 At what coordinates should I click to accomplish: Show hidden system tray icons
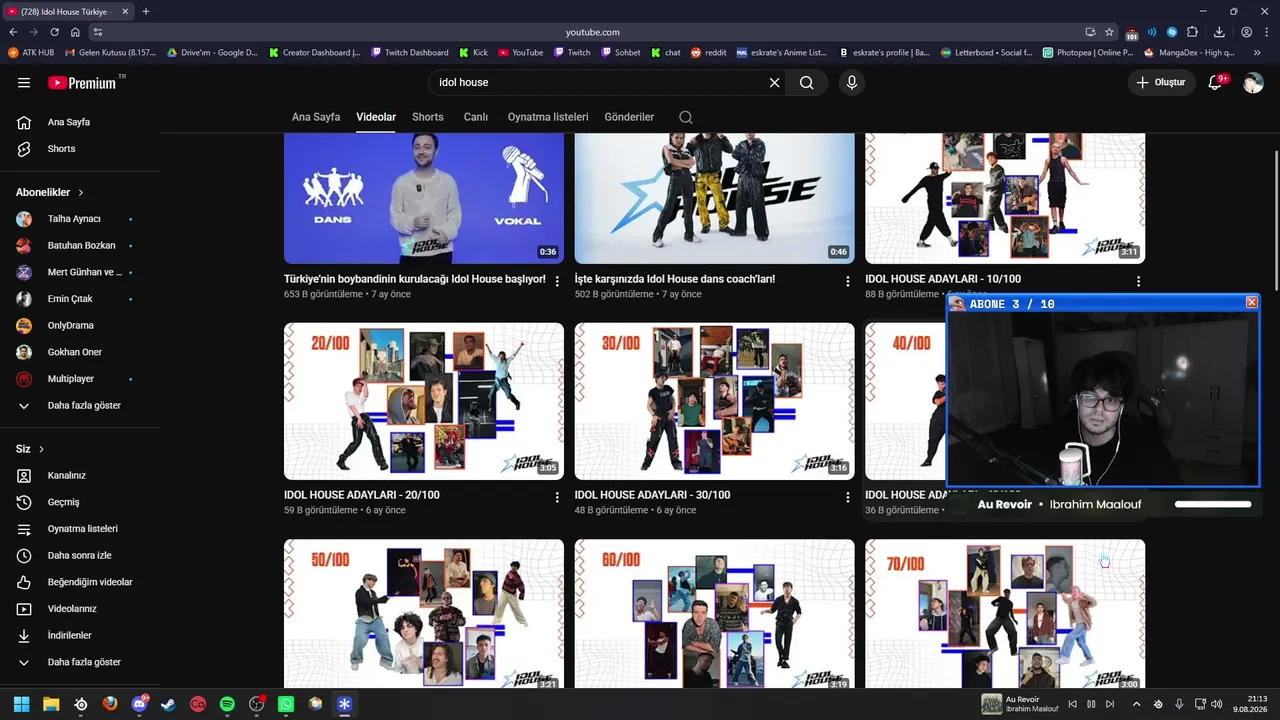[x=1136, y=704]
